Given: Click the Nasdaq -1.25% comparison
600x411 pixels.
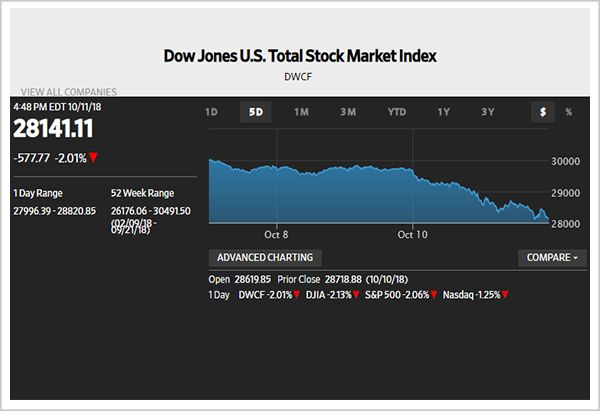Looking at the screenshot, I should pos(475,295).
